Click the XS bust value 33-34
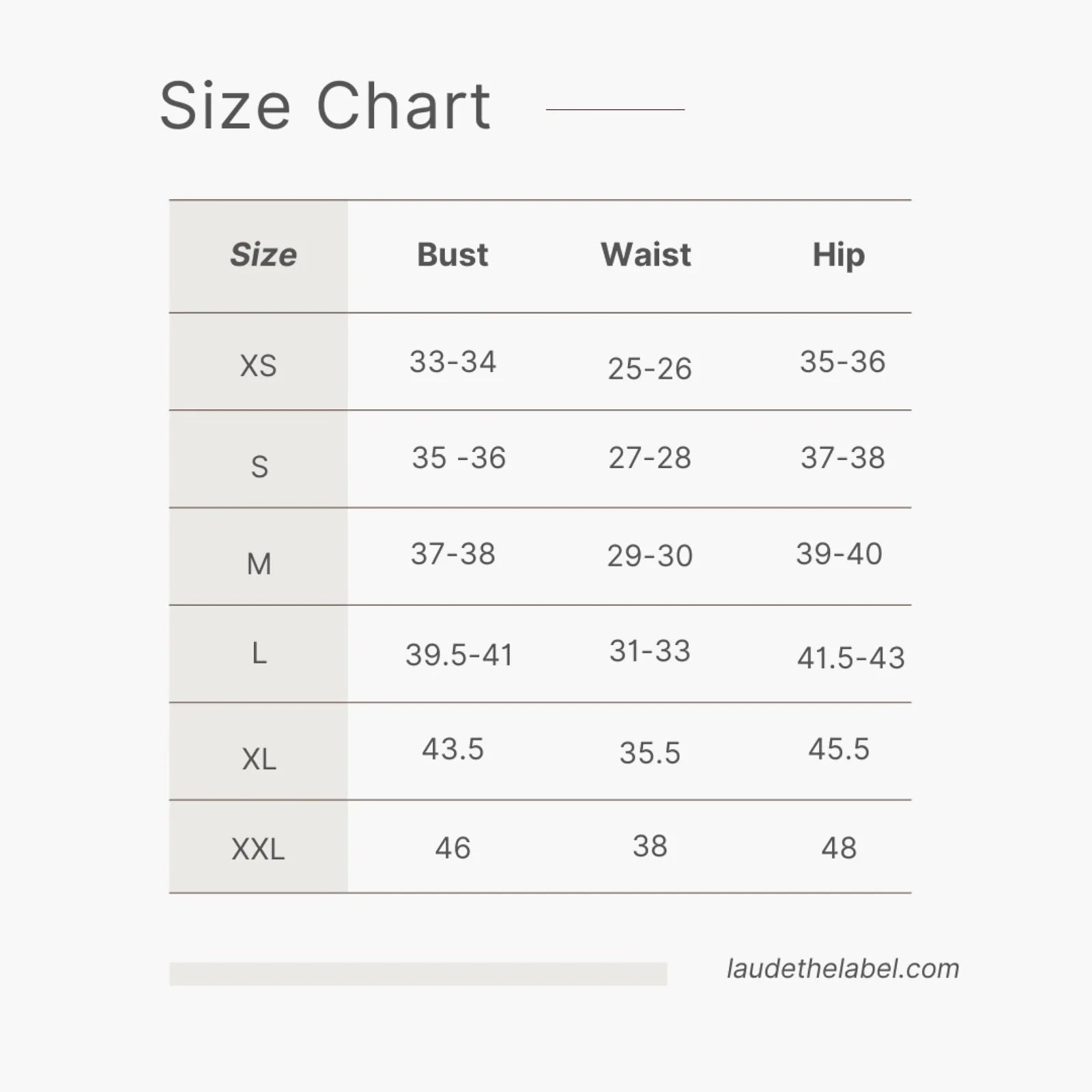 click(452, 362)
